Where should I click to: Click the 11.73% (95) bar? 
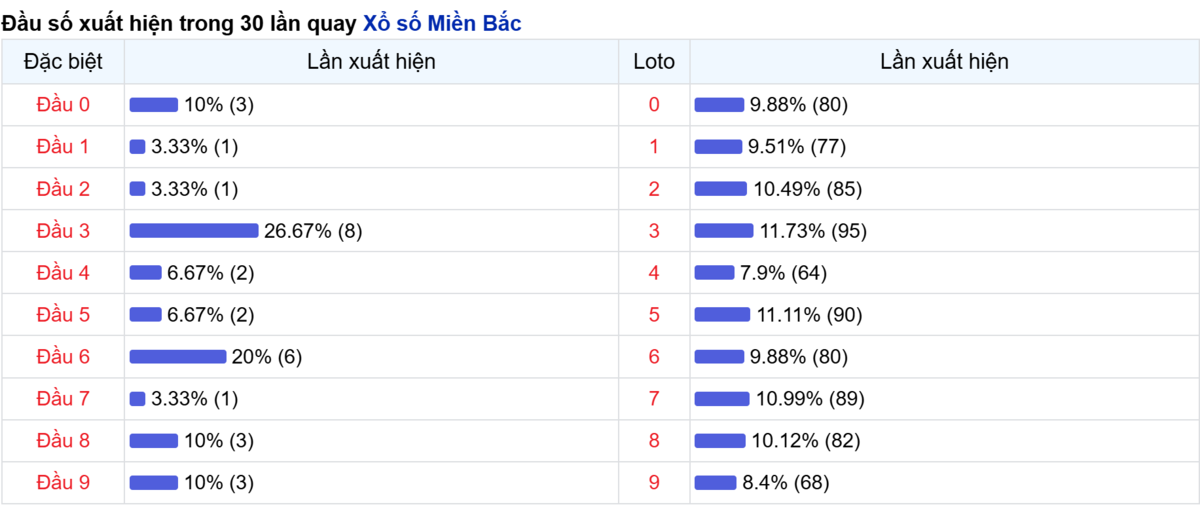pyautogui.click(x=724, y=231)
